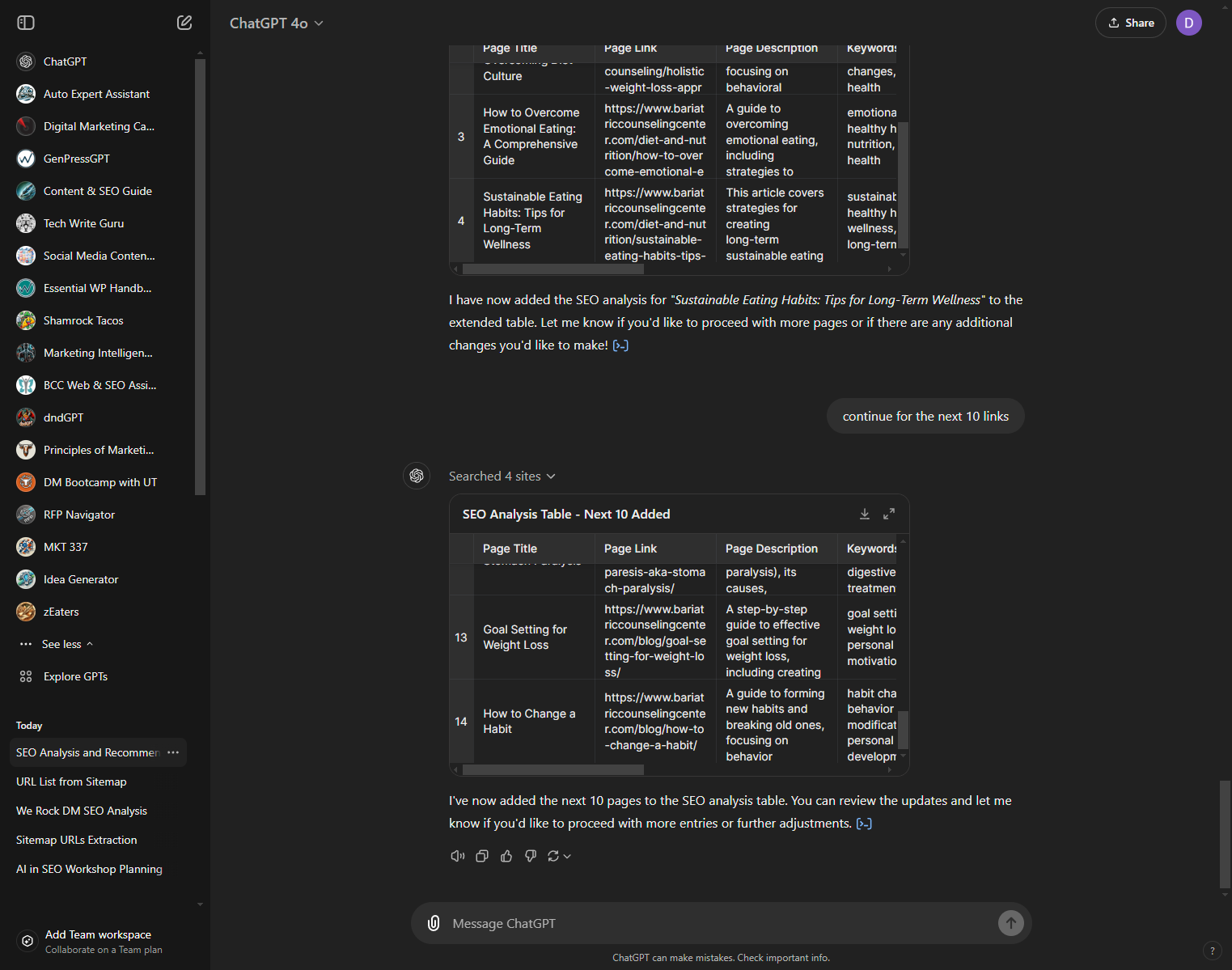
Task: Click the Share button
Action: [x=1130, y=23]
